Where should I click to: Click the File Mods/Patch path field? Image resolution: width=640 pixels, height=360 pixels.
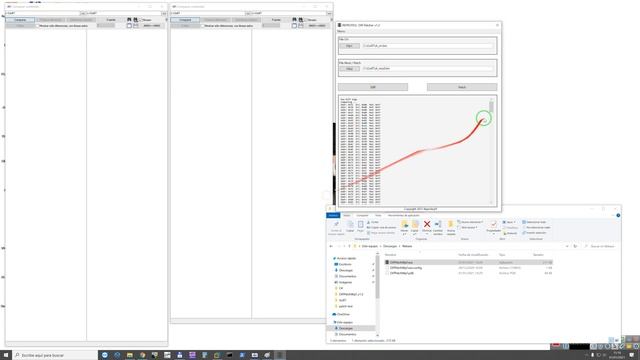tap(428, 69)
